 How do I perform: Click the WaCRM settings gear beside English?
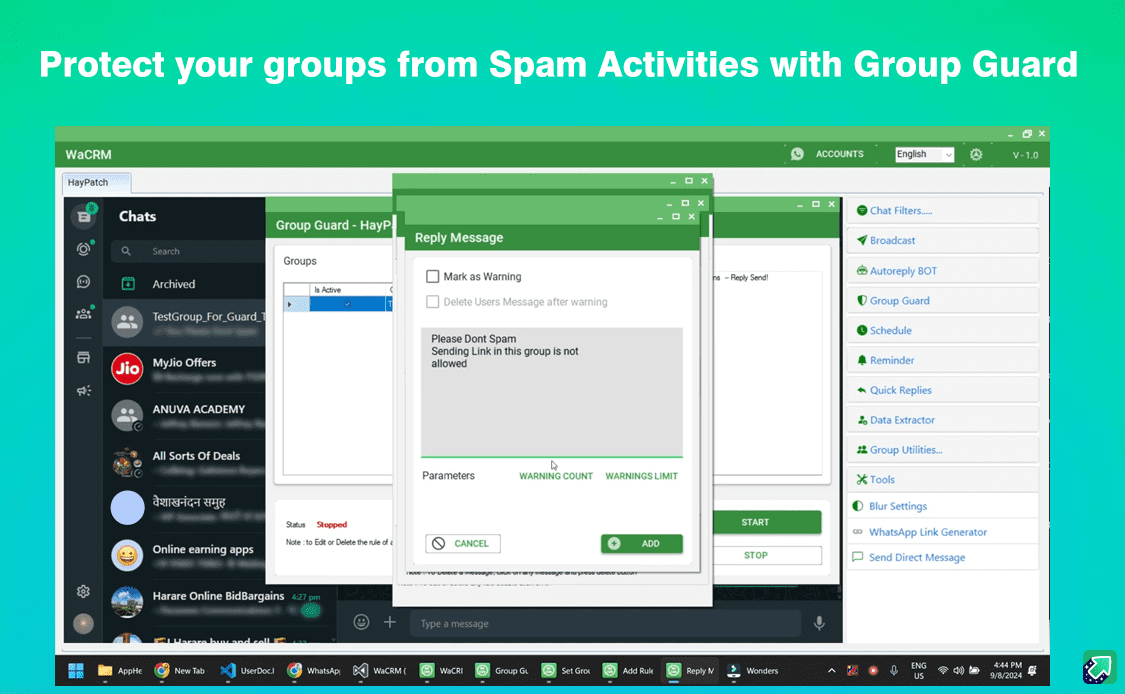click(x=975, y=154)
